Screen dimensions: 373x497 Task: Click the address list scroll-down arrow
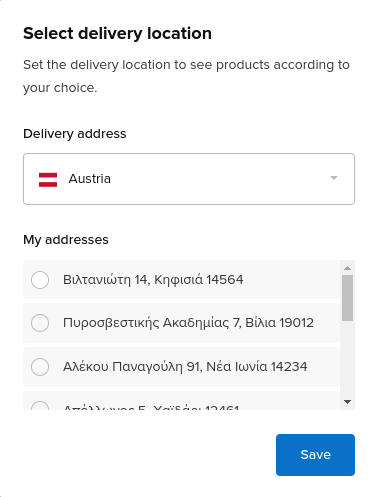click(x=347, y=402)
